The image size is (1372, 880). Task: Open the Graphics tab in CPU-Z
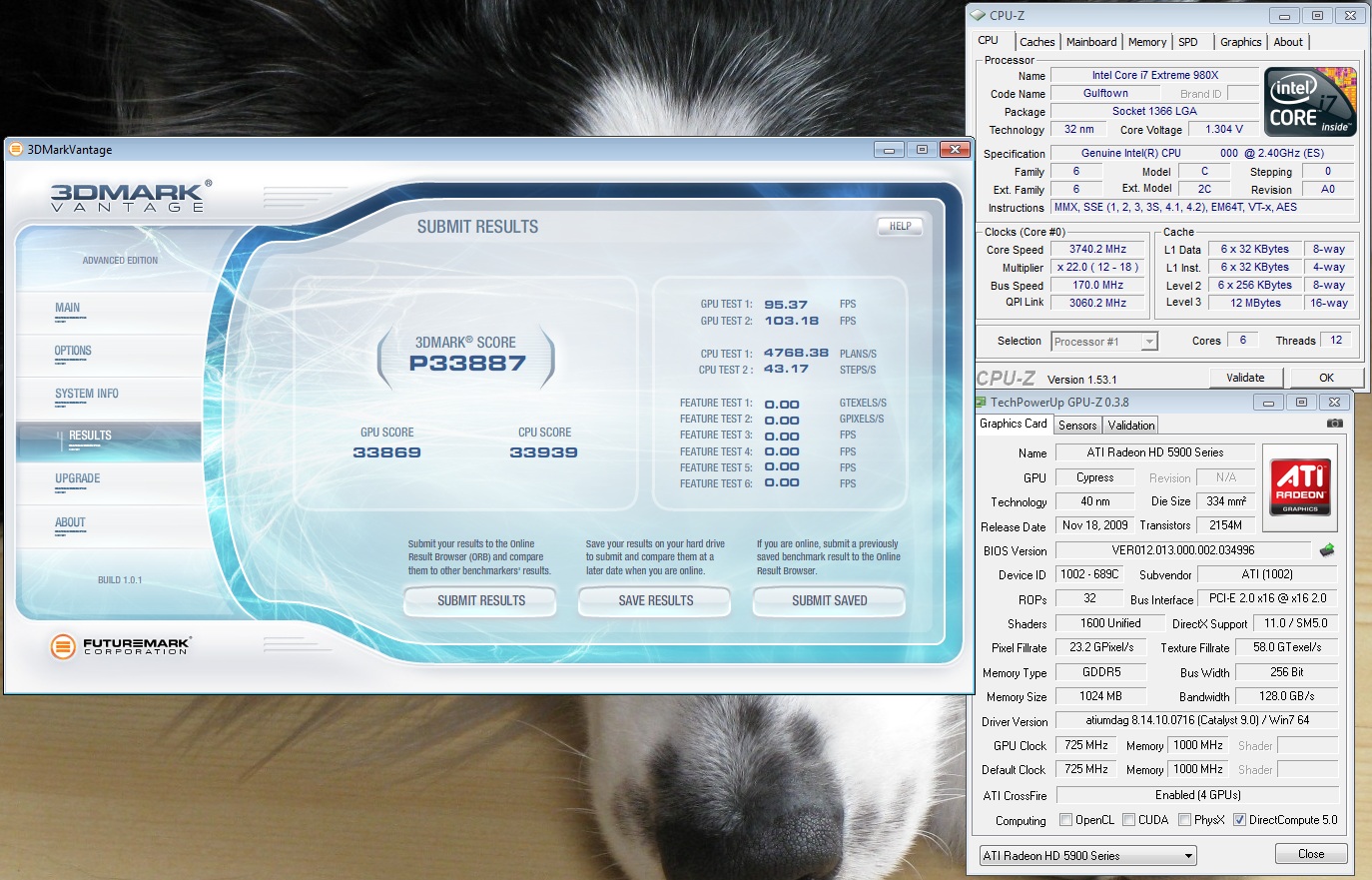(x=1240, y=42)
